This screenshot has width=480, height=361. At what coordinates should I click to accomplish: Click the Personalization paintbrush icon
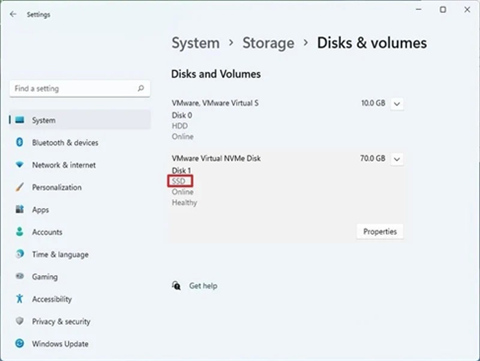point(20,187)
